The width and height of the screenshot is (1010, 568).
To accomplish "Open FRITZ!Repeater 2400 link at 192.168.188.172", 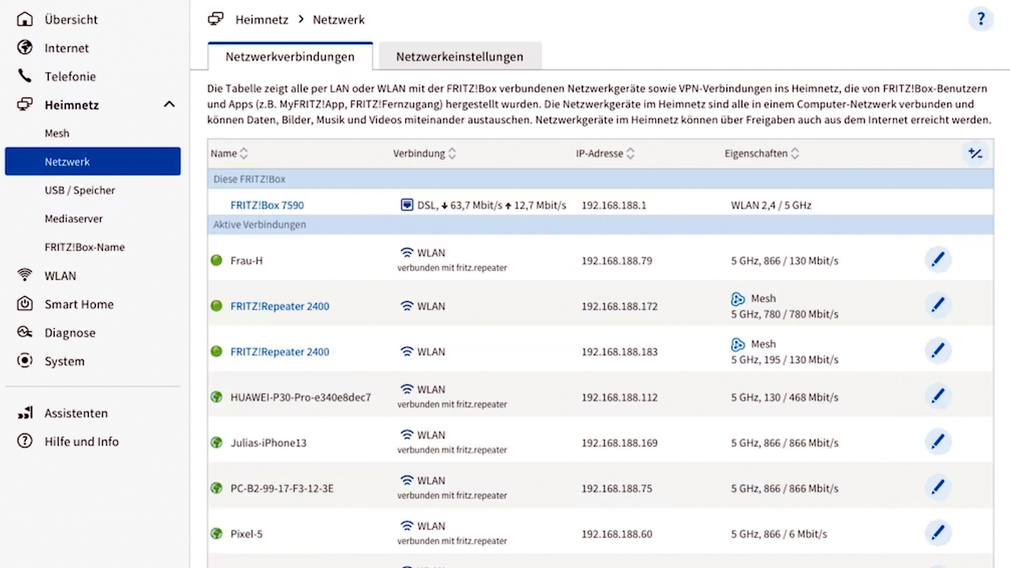I will 280,306.
